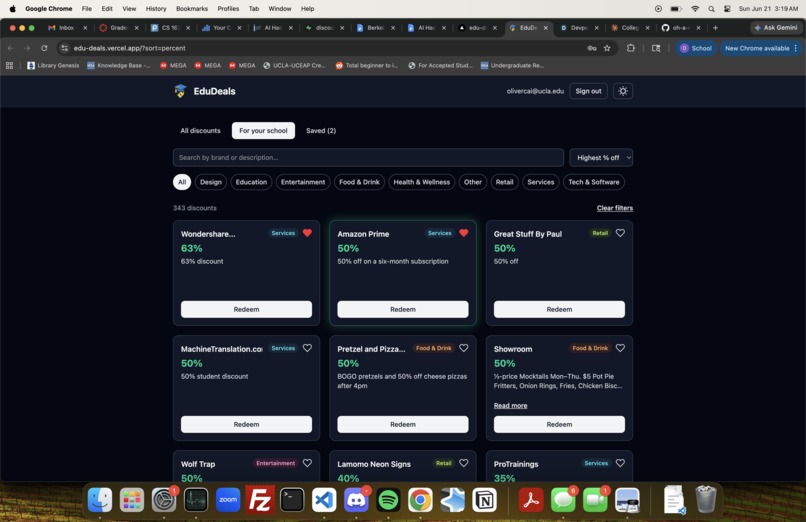The width and height of the screenshot is (806, 522).
Task: Open Library Genesis bookmark
Action: (x=53, y=65)
